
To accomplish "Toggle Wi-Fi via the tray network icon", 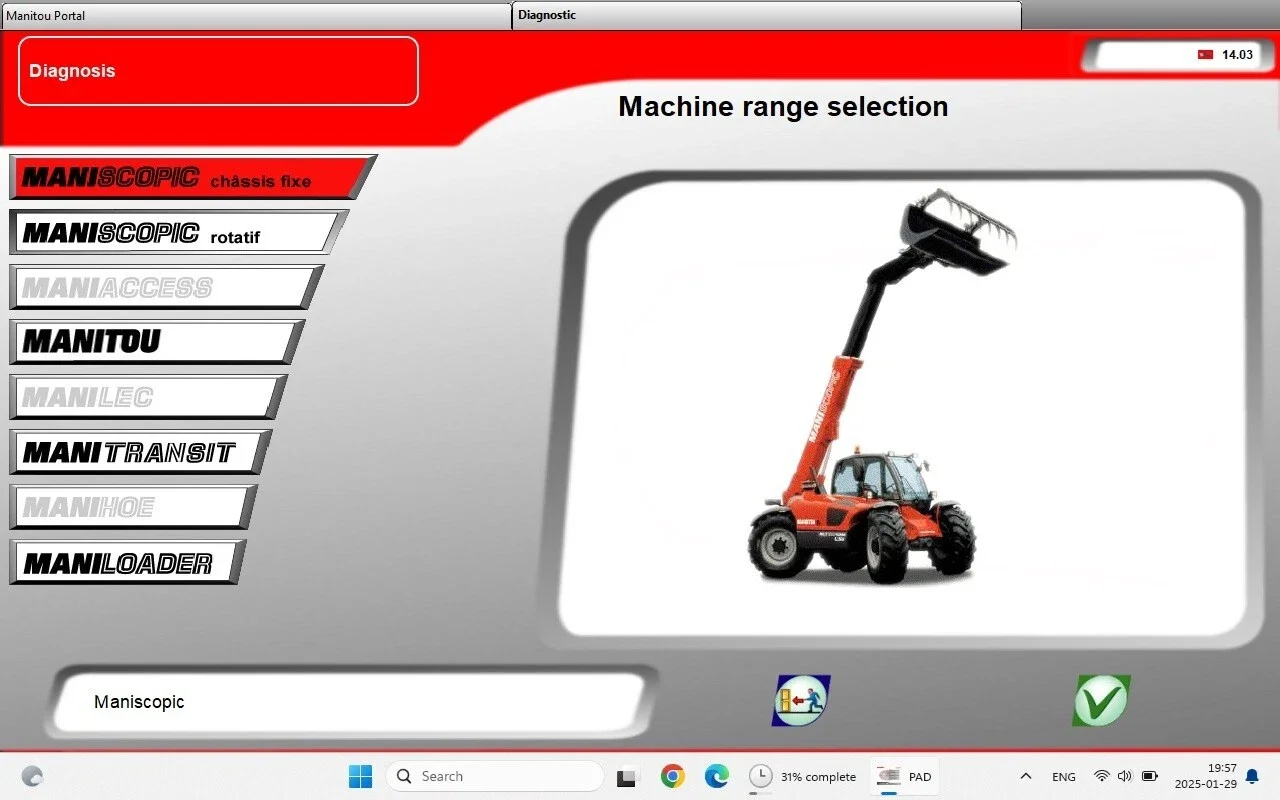I will (1101, 776).
